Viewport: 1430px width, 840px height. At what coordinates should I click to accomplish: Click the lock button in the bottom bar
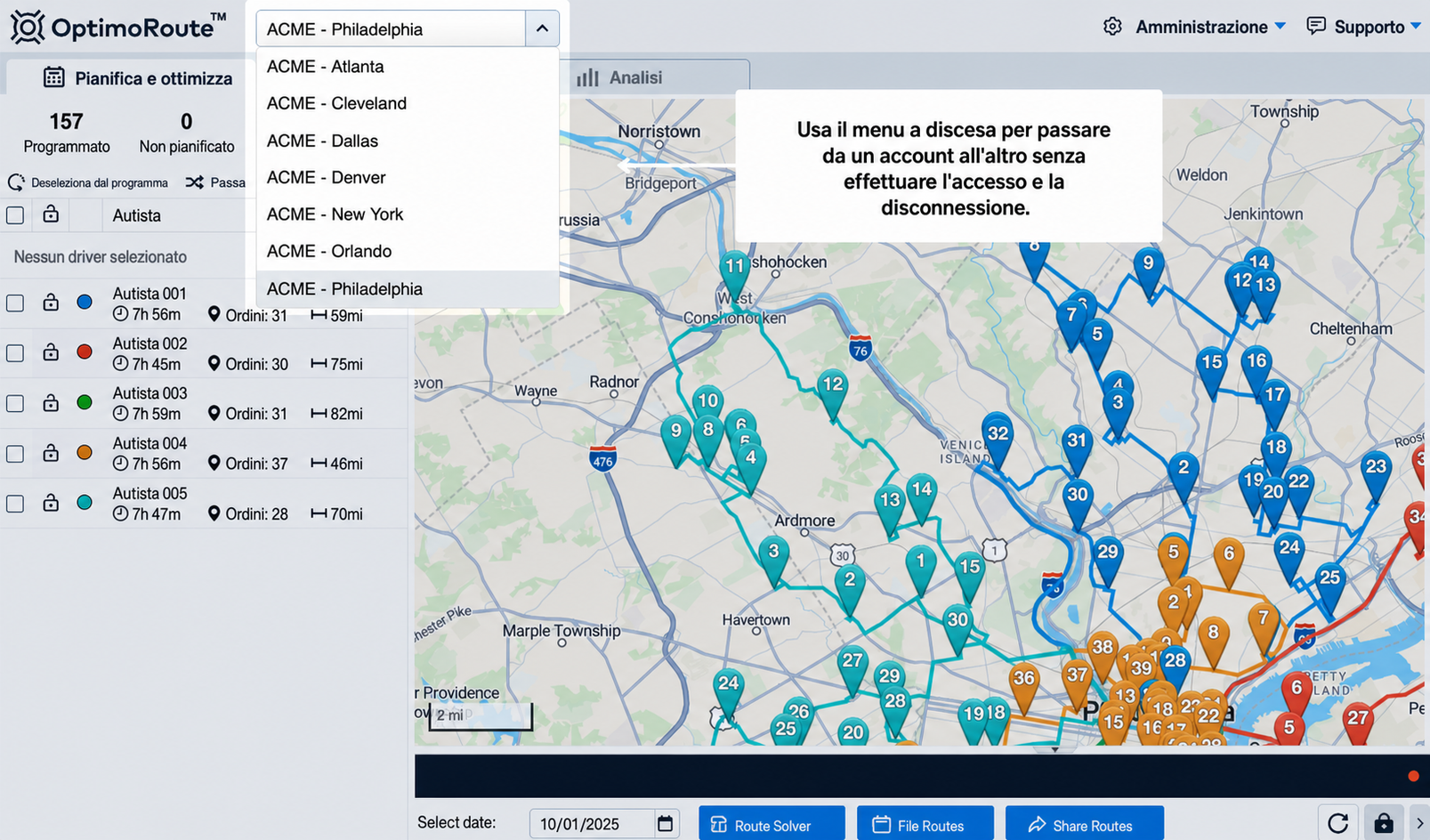(x=1383, y=823)
